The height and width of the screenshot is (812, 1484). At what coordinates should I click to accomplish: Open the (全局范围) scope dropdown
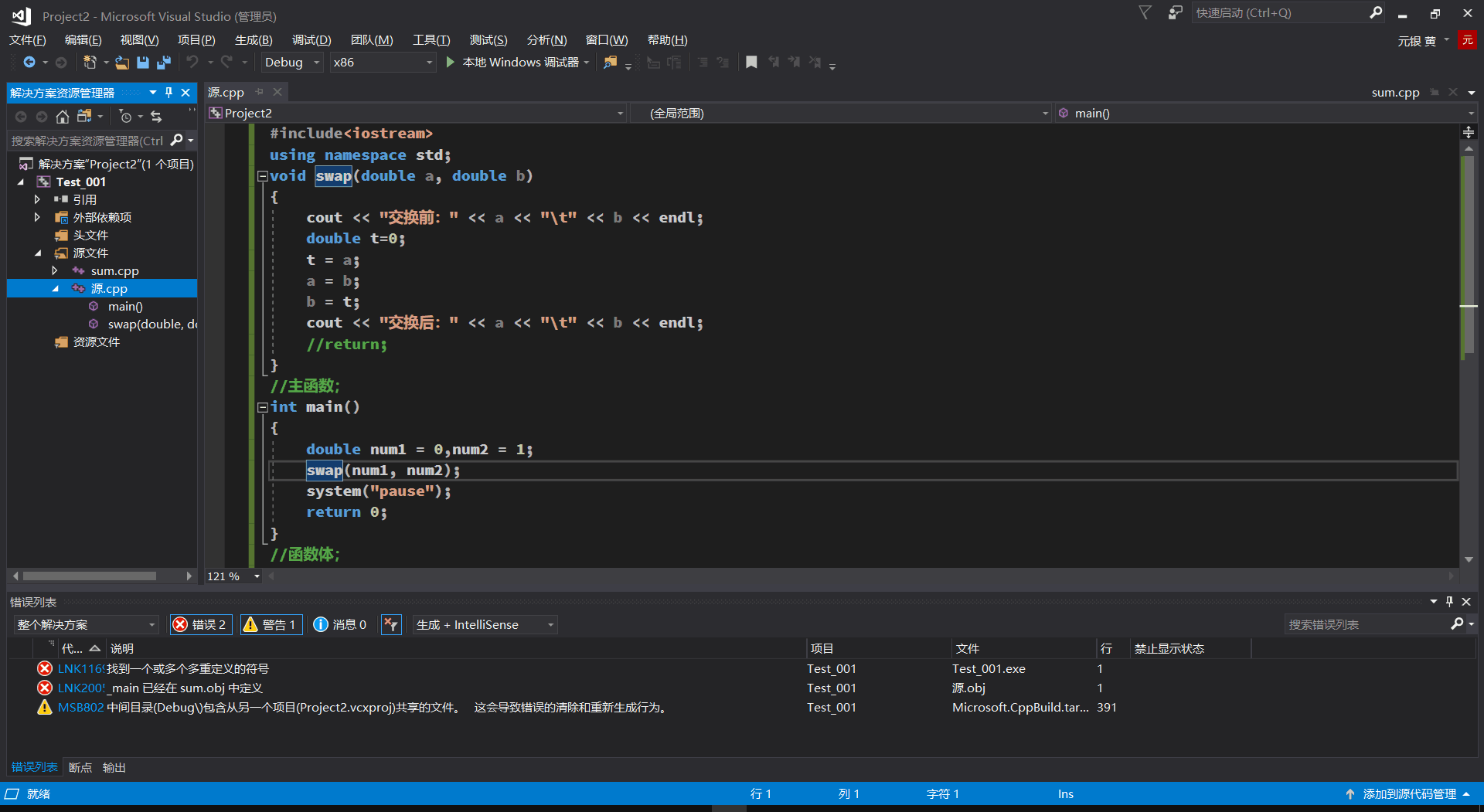pyautogui.click(x=841, y=113)
